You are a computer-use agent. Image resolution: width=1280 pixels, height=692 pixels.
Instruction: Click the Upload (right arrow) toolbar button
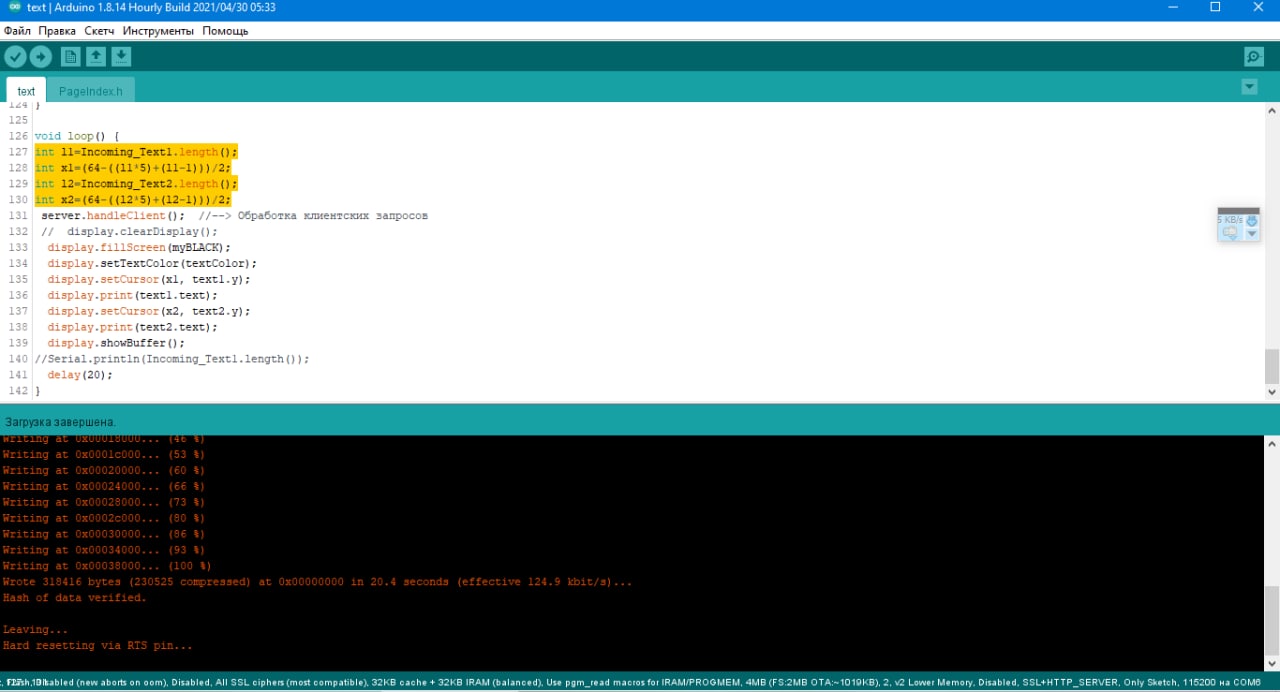click(x=41, y=56)
